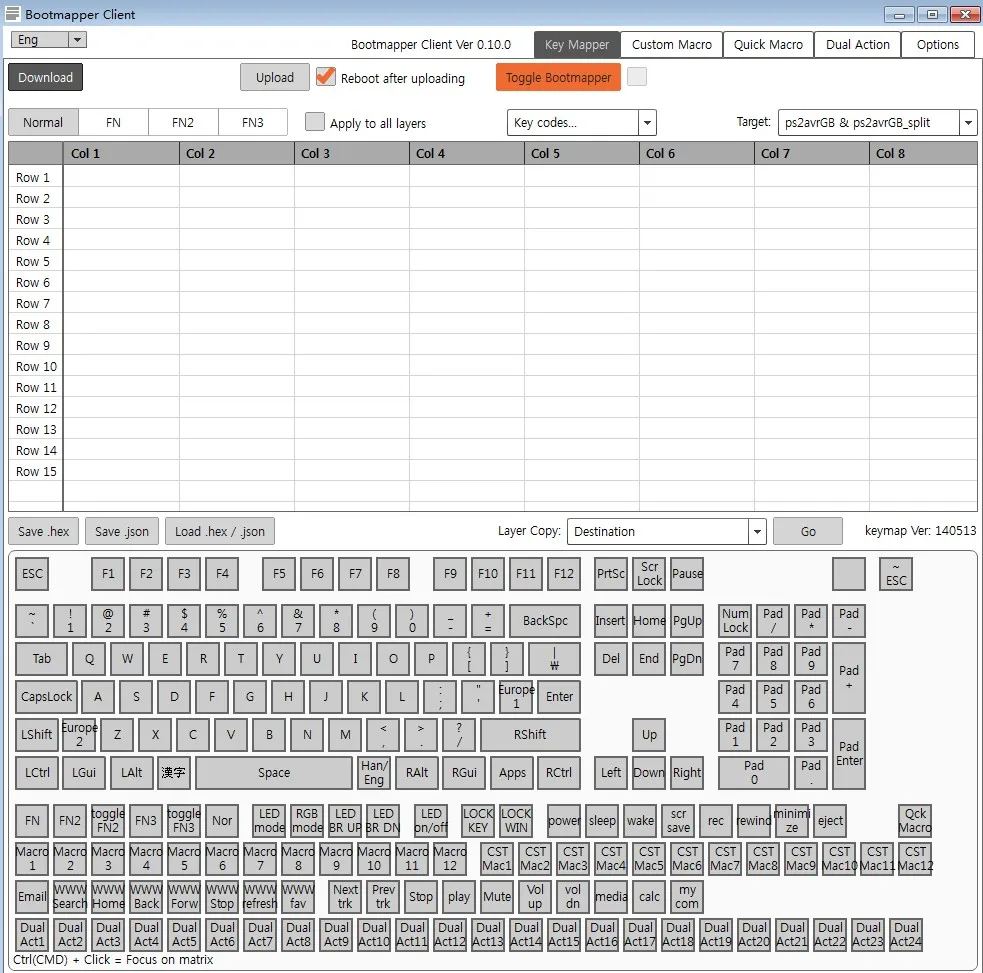Open the Eng language dropdown
Screen dimensions: 983x973
[x=48, y=39]
